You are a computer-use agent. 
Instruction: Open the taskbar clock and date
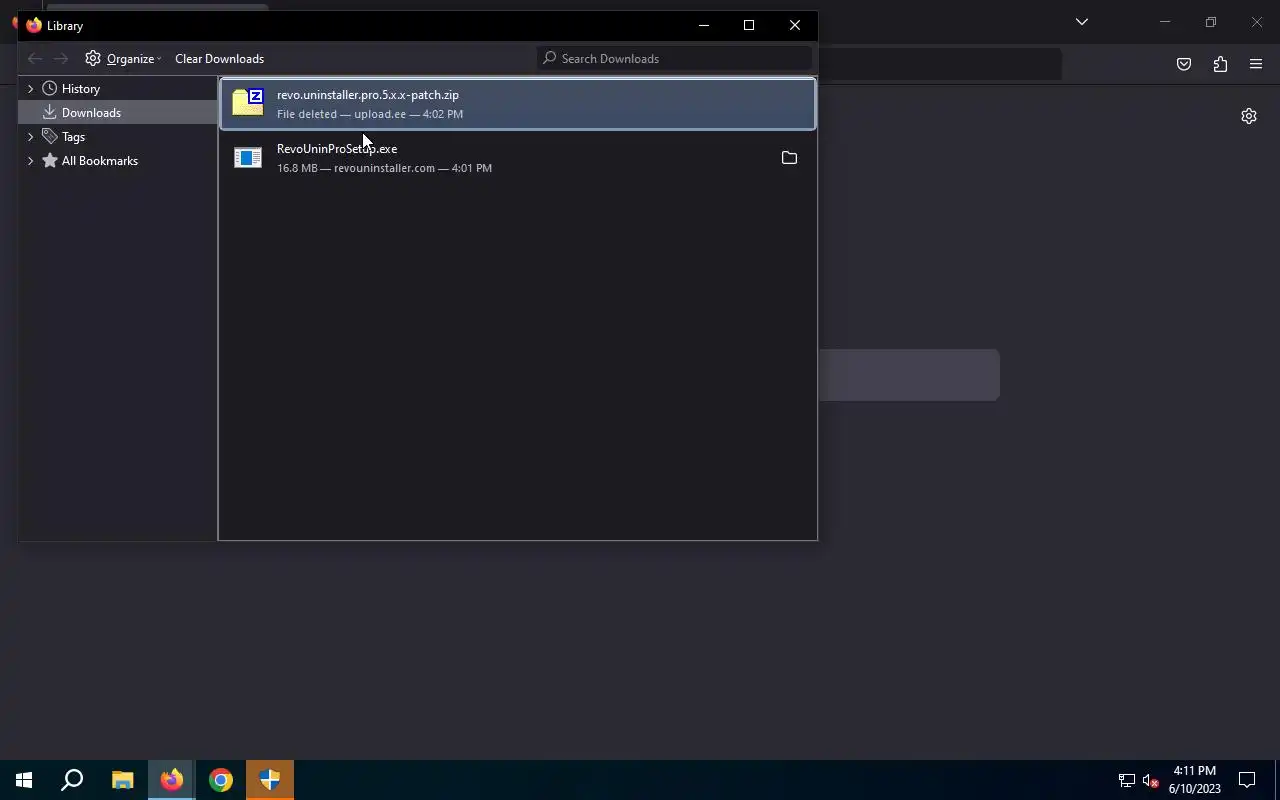pos(1195,780)
